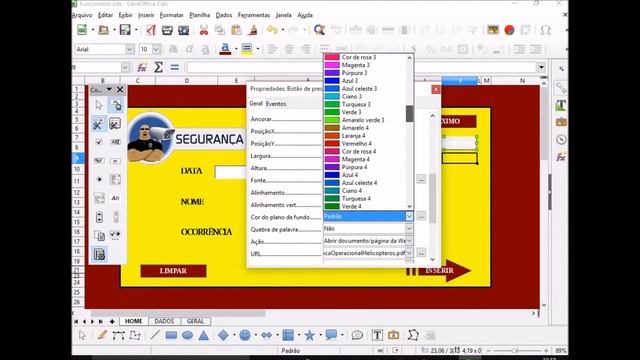The image size is (640, 360).
Task: Select the Star shapes tool
Action: 309,335
